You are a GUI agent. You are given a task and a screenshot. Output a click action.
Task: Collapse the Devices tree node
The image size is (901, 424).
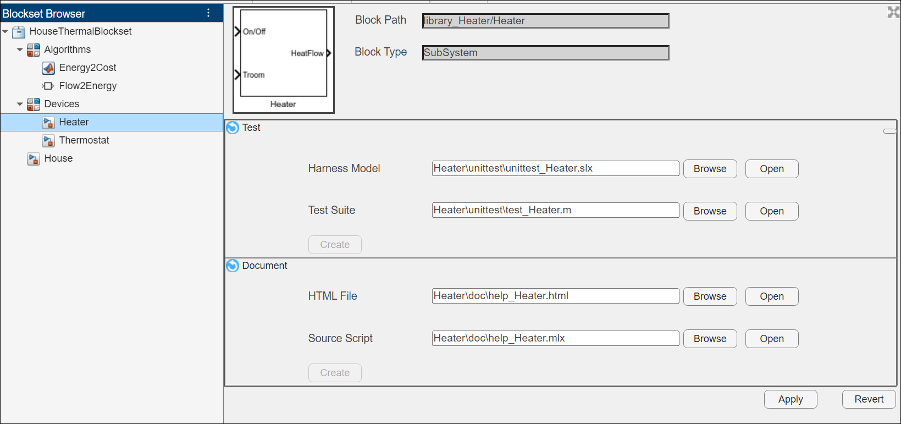[20, 104]
